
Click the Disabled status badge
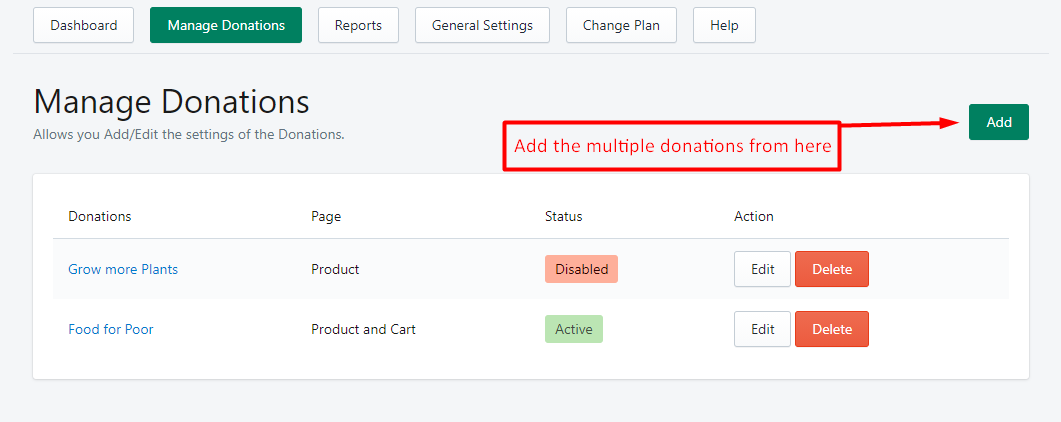(581, 269)
